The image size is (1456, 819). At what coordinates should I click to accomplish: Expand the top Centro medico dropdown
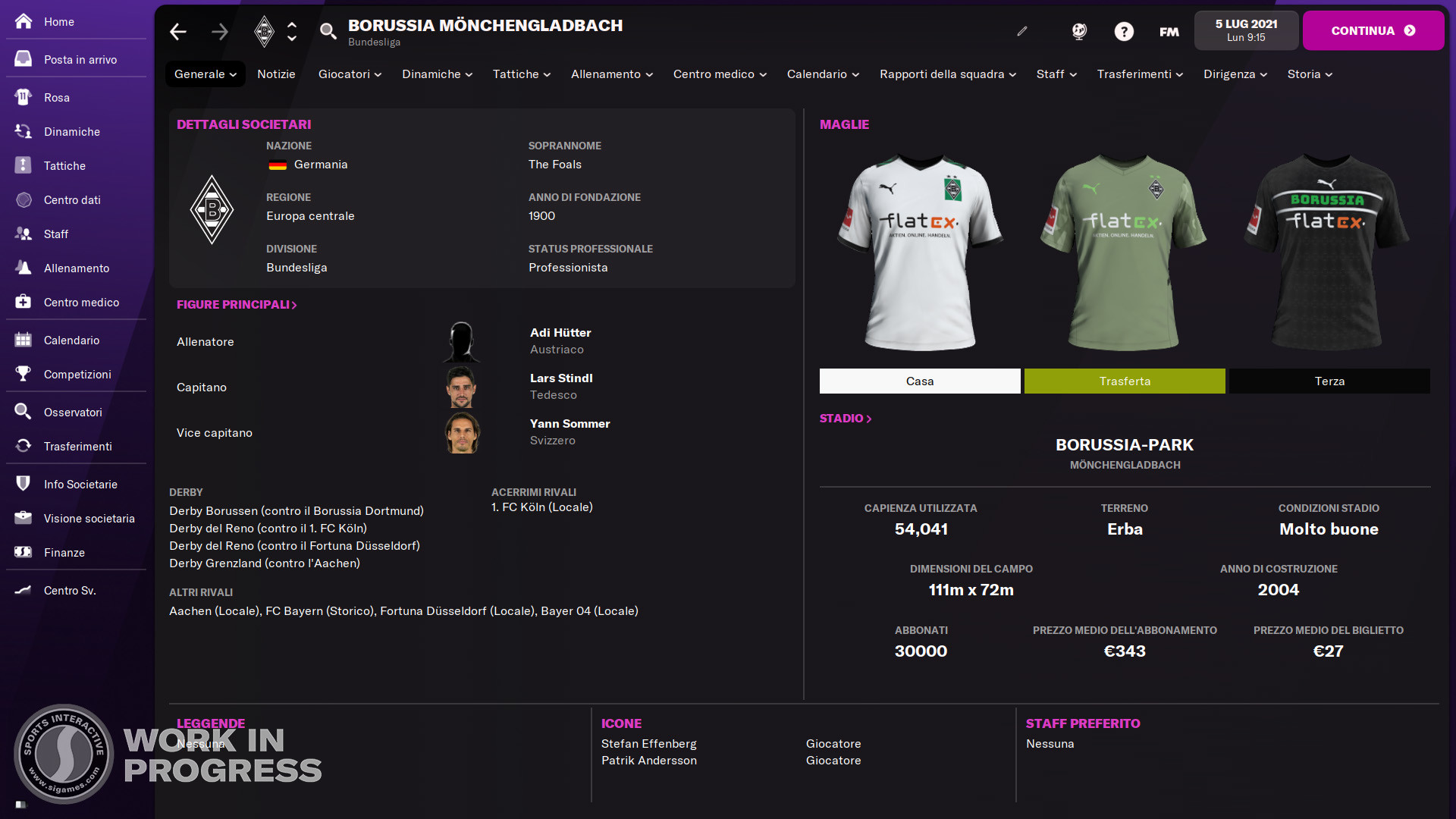(720, 74)
